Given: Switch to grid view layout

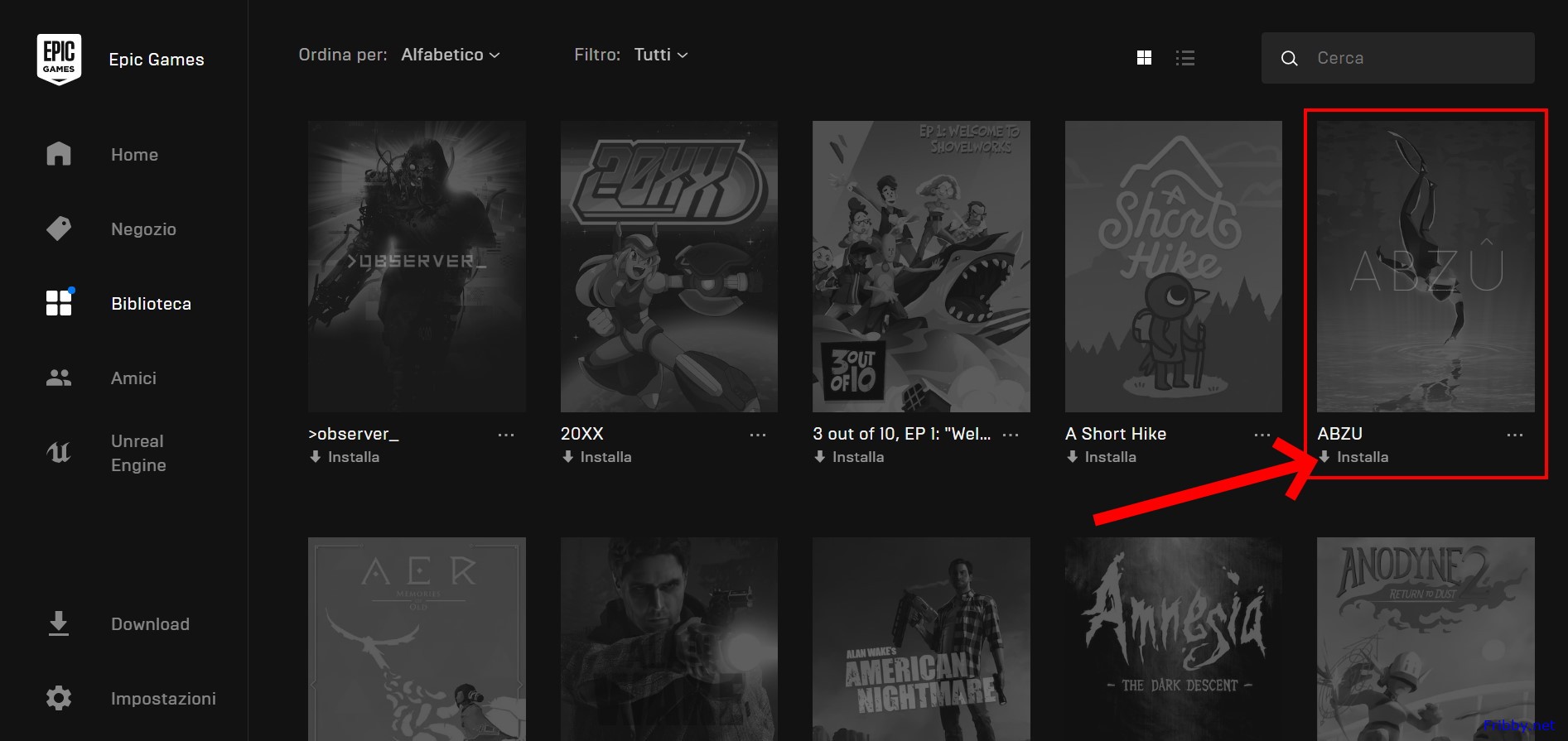Looking at the screenshot, I should [1144, 57].
